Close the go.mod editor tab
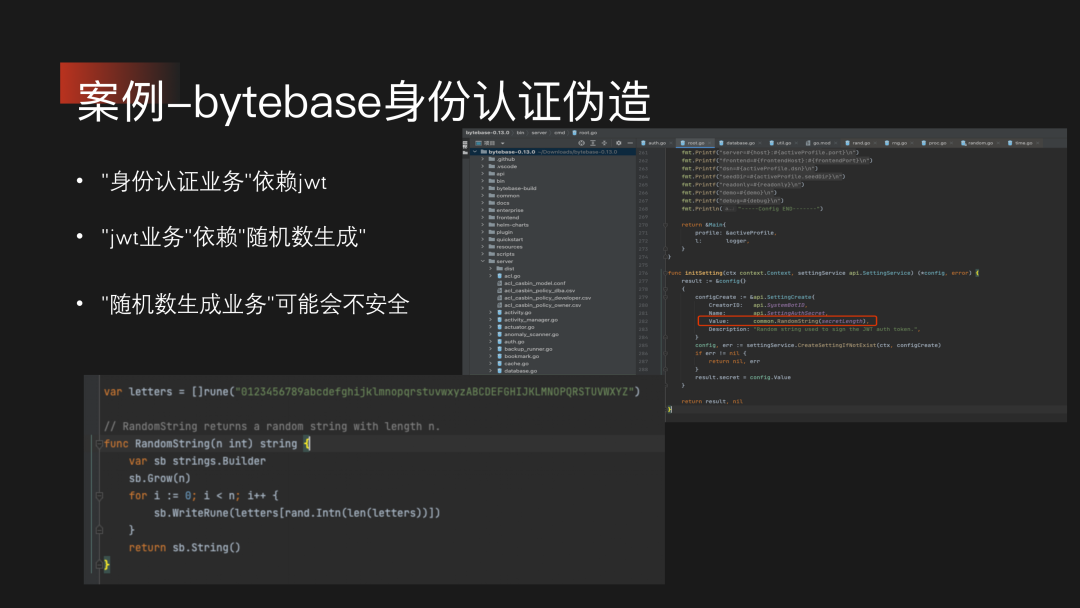Image resolution: width=1080 pixels, height=608 pixels. coord(836,143)
